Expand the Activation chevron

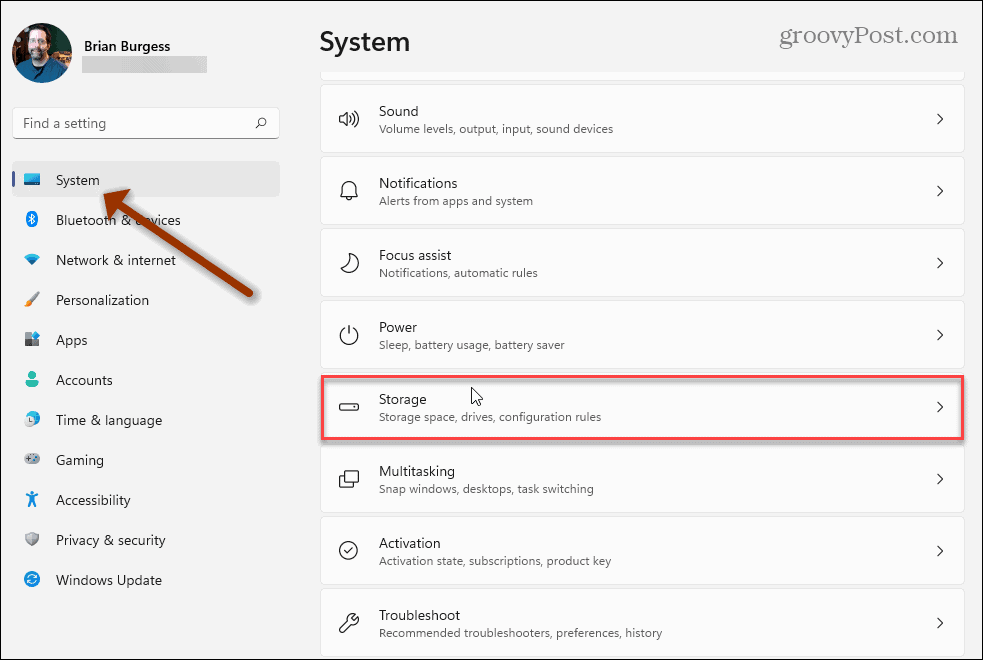coord(939,550)
